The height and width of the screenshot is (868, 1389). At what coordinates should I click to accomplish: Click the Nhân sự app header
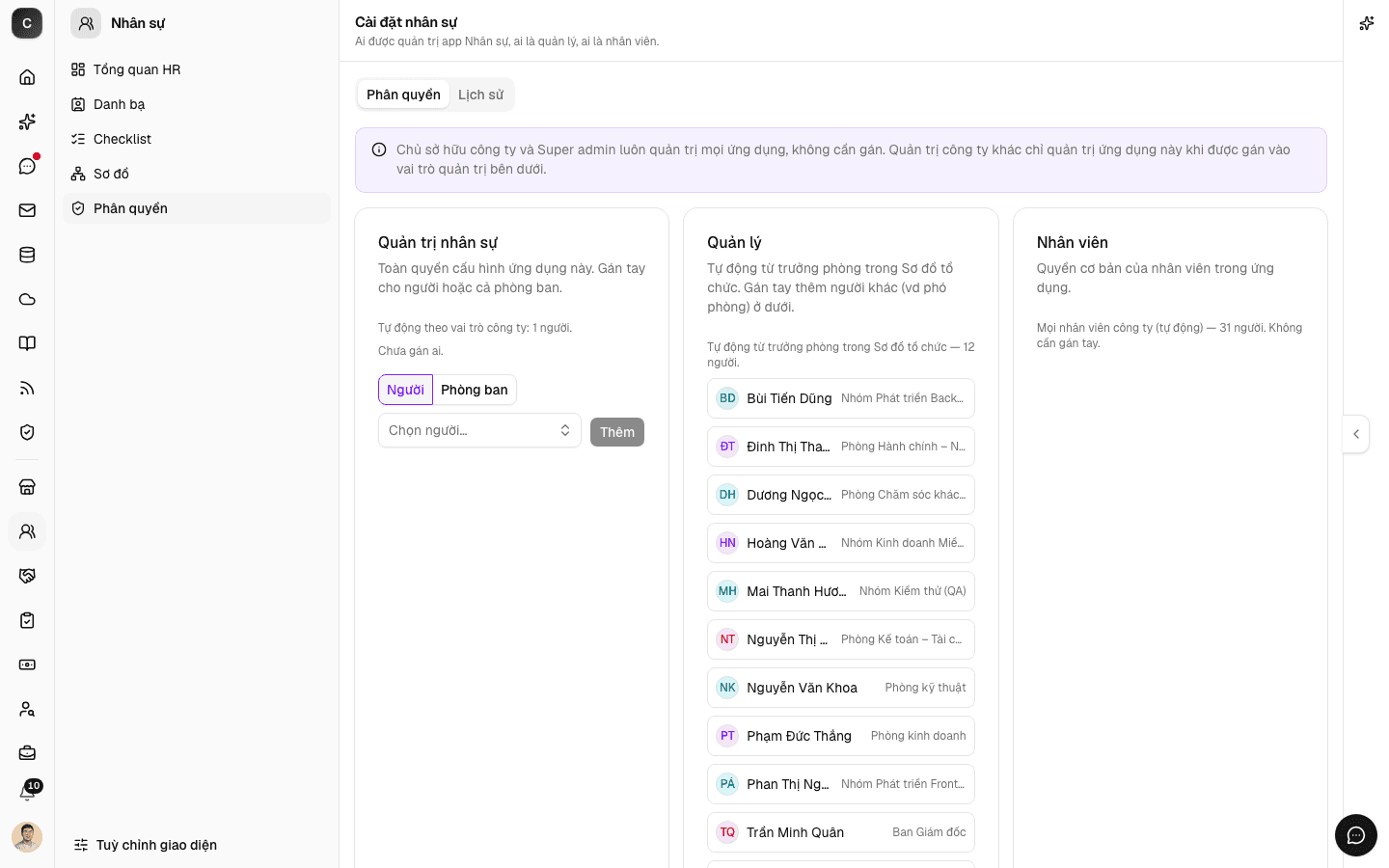119,23
